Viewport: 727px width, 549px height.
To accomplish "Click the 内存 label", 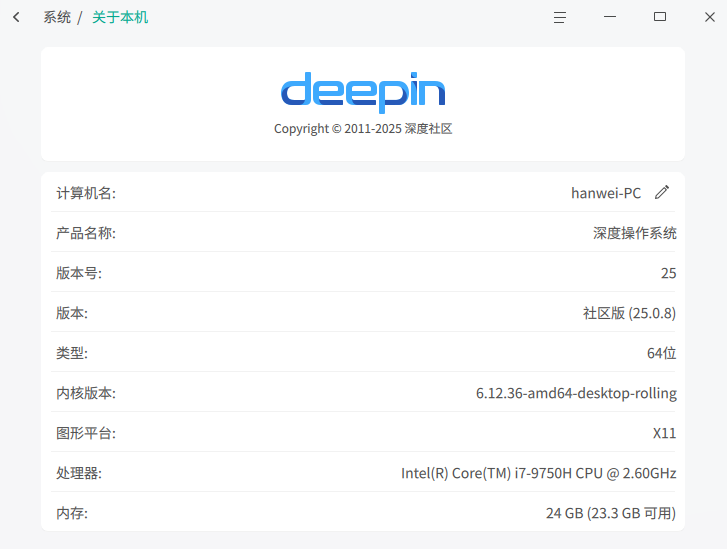I will click(x=72, y=513).
